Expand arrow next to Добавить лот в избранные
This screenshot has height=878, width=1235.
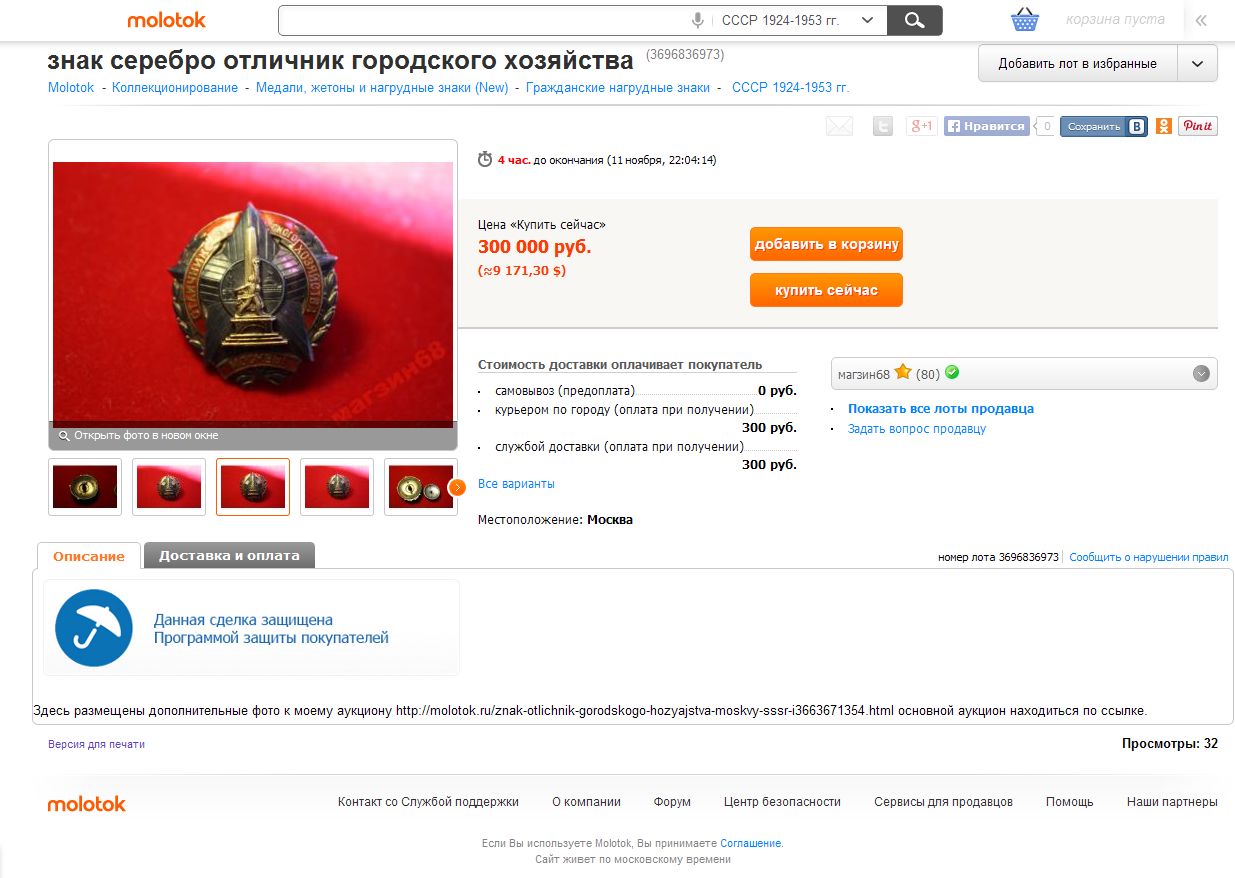coord(1197,63)
